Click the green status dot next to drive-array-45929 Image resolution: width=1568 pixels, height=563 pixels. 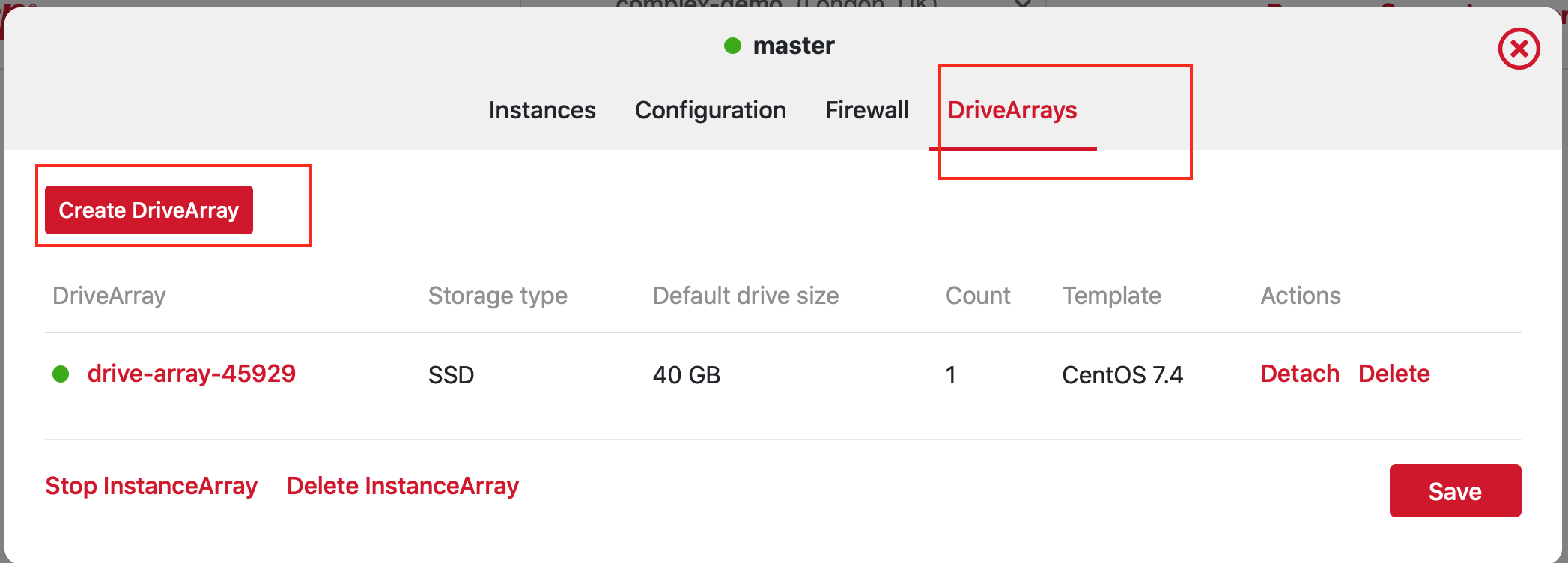coord(61,374)
